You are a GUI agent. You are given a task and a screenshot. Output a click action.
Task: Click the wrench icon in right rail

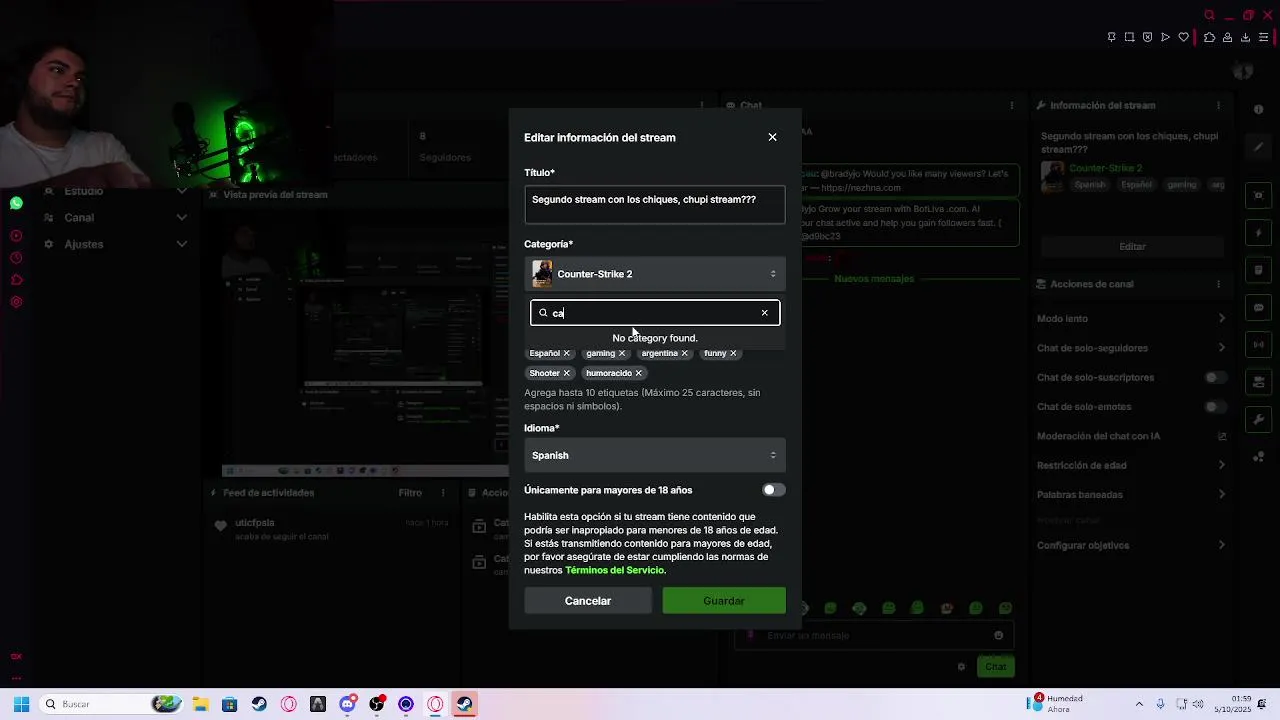point(1259,419)
